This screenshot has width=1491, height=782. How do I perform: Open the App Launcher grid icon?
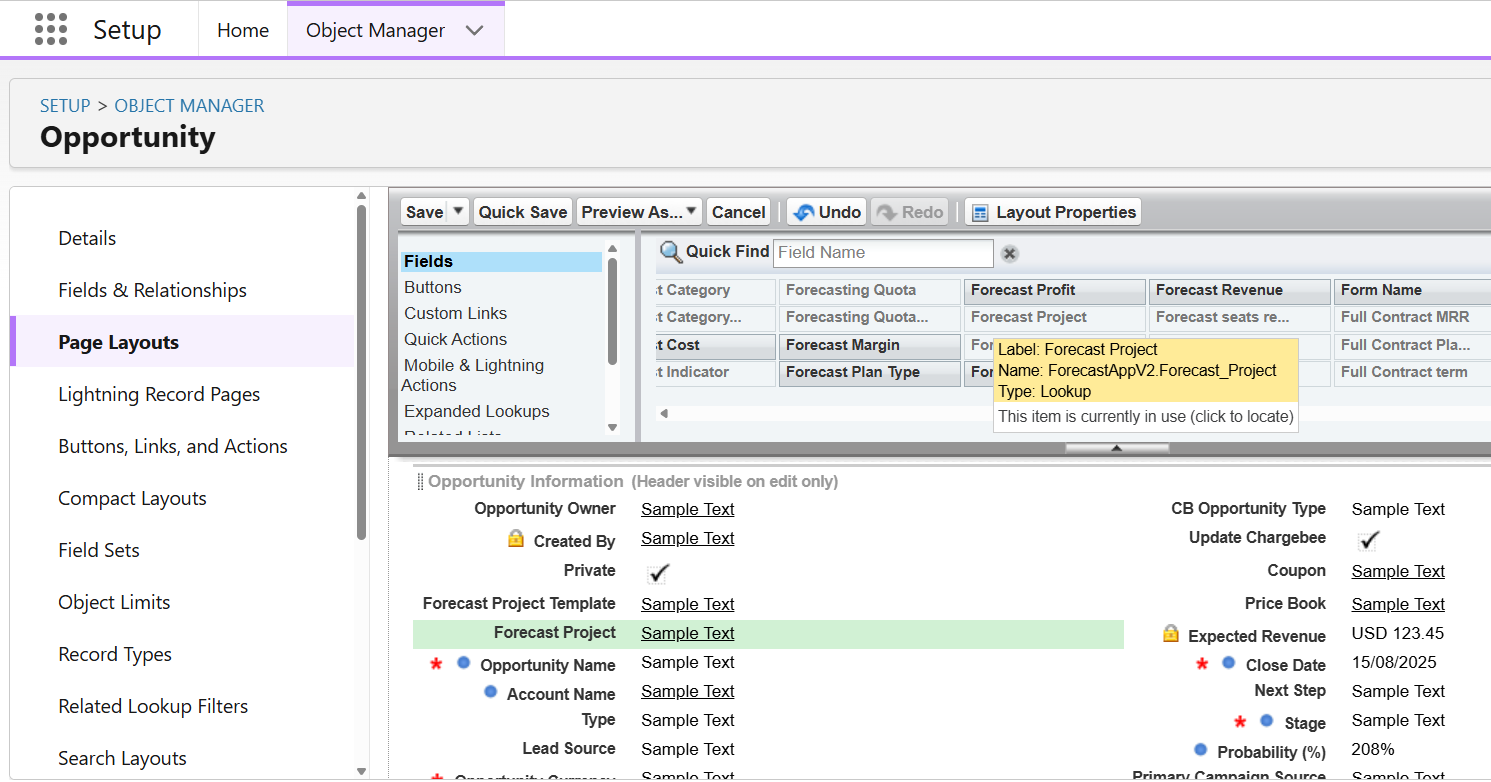pyautogui.click(x=51, y=30)
